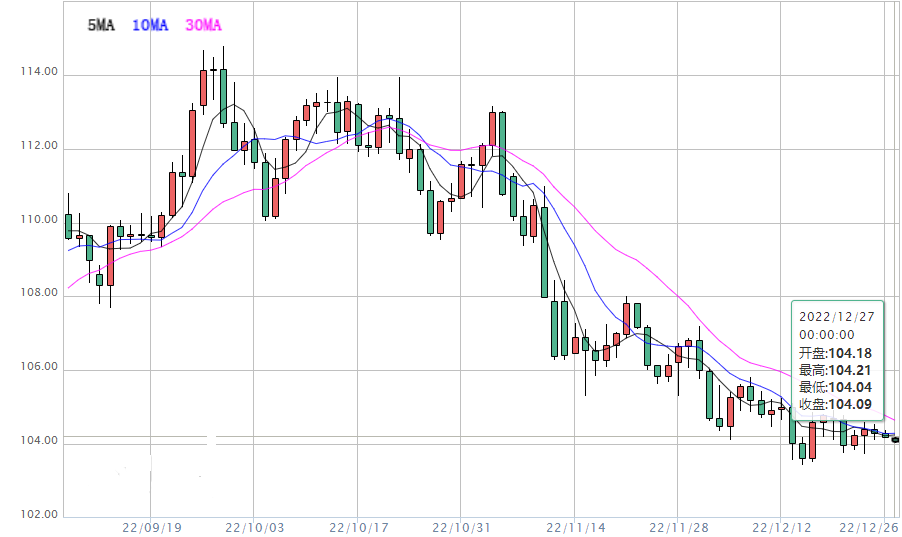Select the last highlighted candle for 2022/12/27
902x537 pixels.
pos(895,440)
